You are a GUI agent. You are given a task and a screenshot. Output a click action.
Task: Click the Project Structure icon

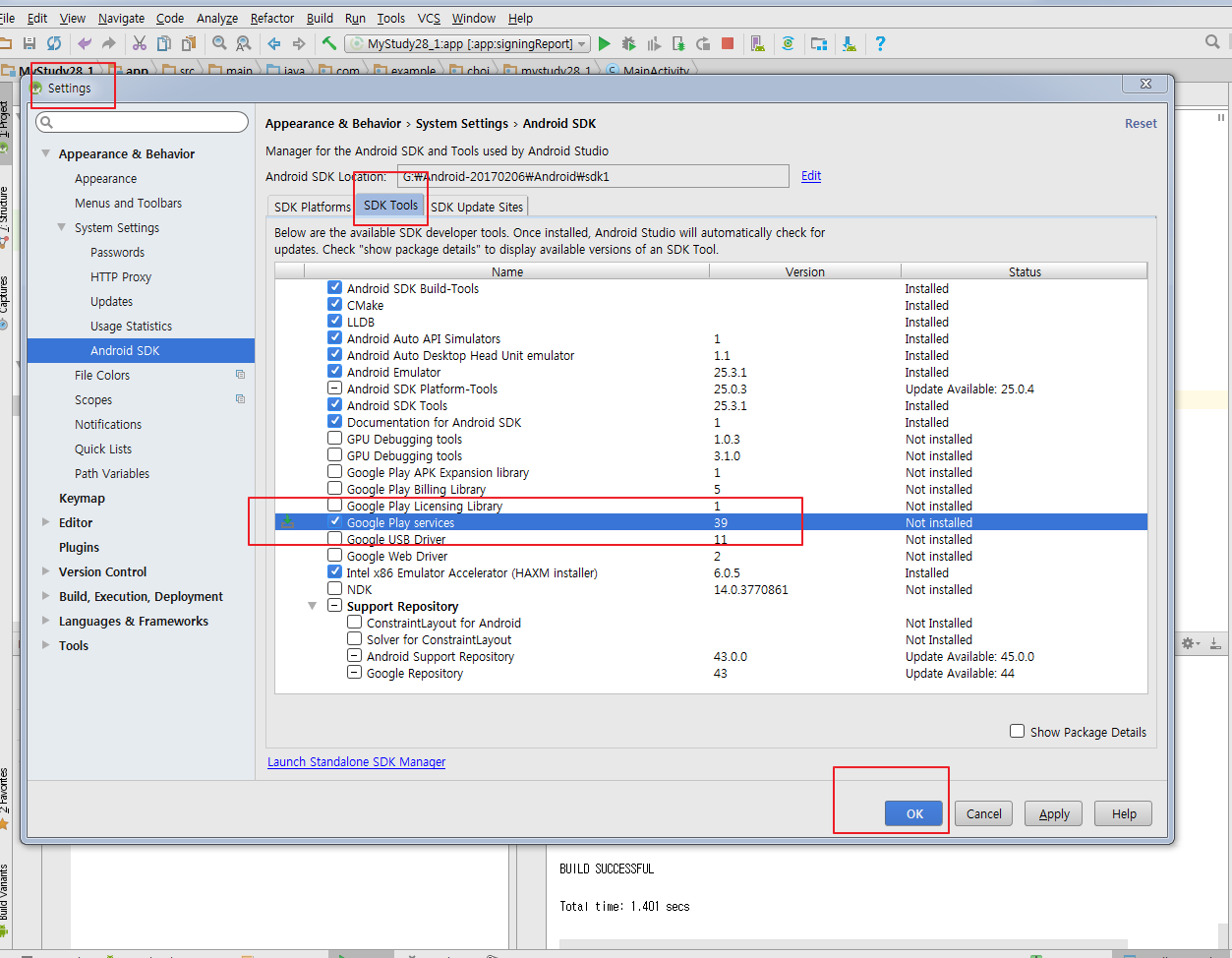819,43
